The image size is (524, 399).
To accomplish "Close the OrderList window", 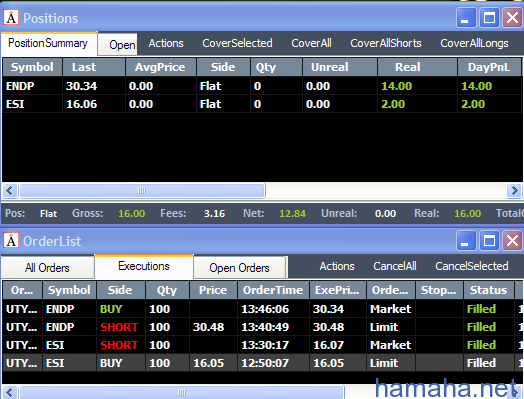I will point(512,240).
